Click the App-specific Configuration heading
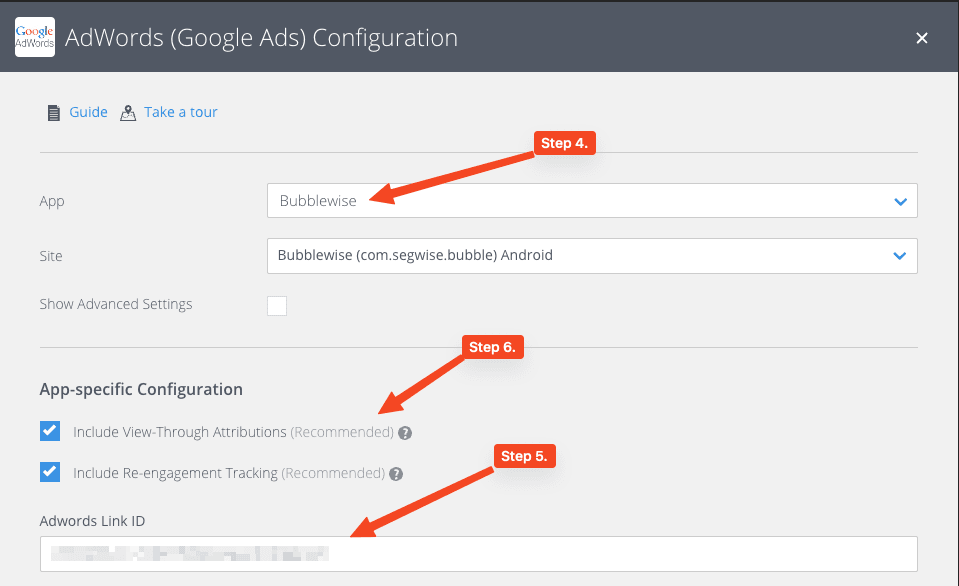This screenshot has width=959, height=586. tap(141, 389)
